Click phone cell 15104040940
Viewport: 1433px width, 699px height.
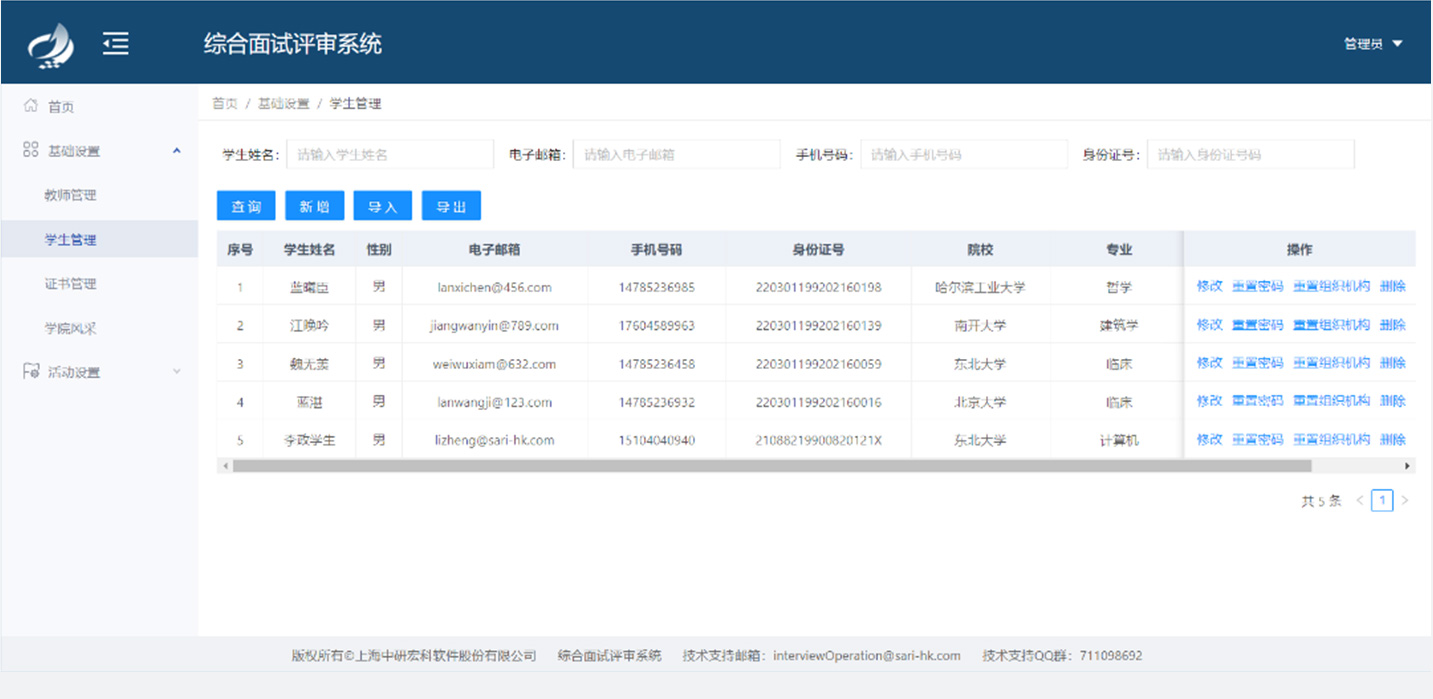click(656, 440)
